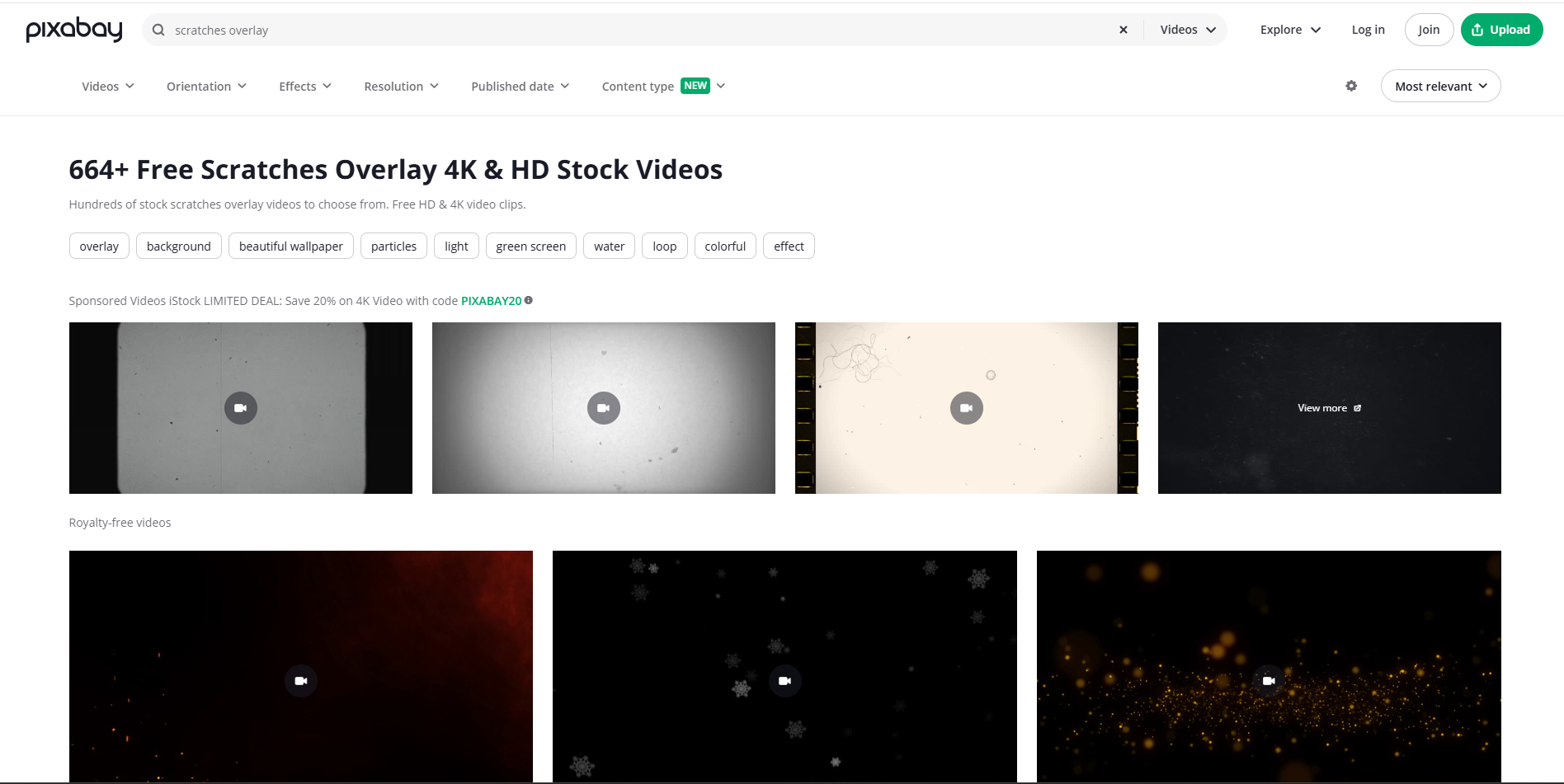
Task: Select the light tag
Action: pyautogui.click(x=456, y=246)
